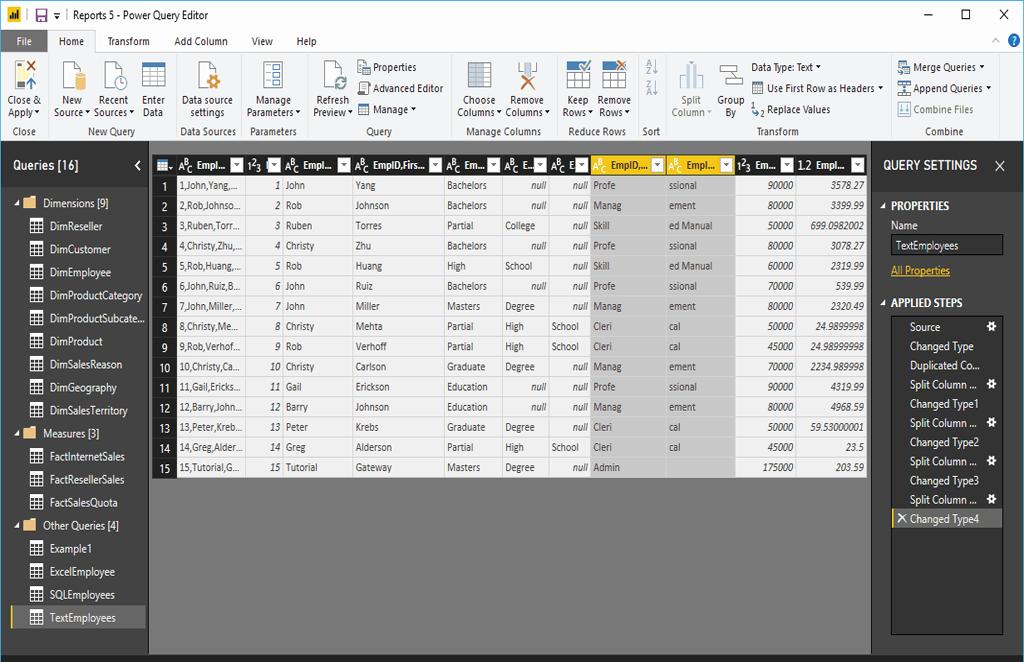Screen dimensions: 1024x662
Task: Switch to the Help tab
Action: coord(306,41)
